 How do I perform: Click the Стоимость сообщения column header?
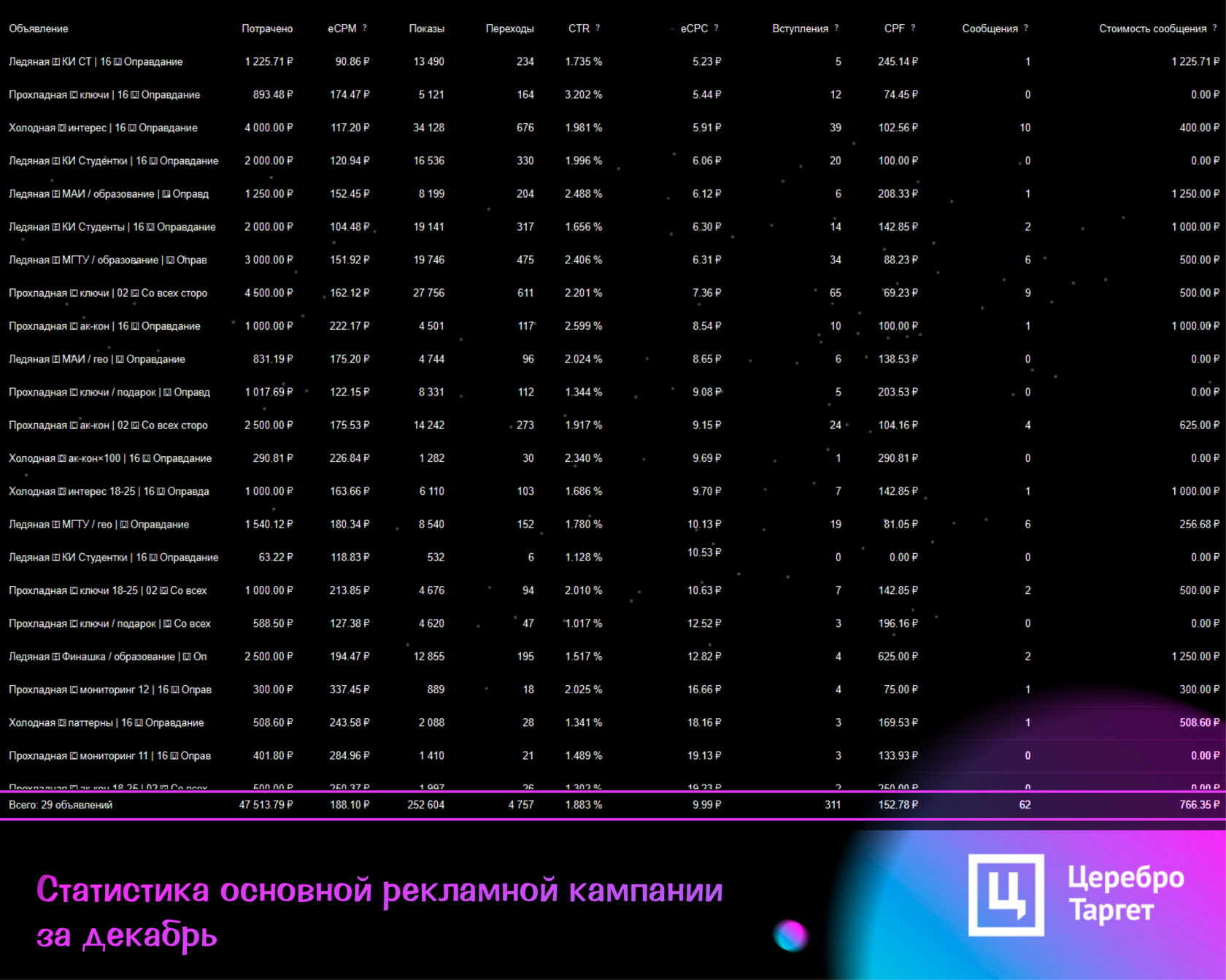(x=1153, y=28)
